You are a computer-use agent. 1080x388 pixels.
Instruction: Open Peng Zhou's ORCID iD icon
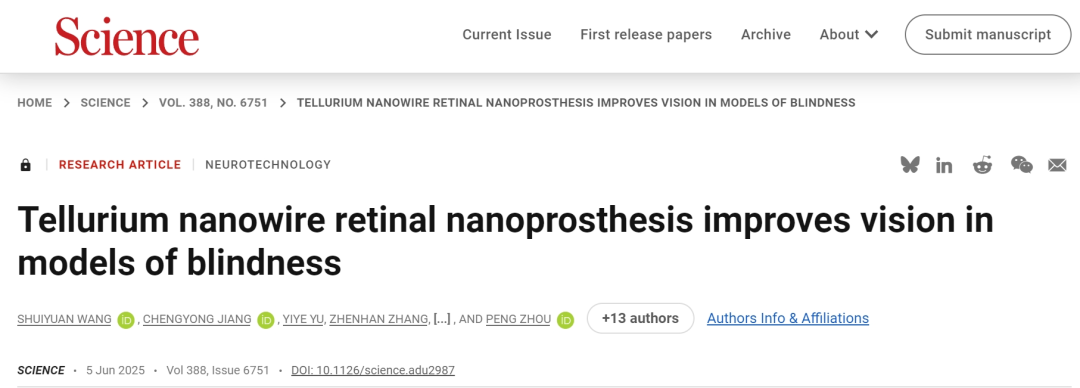click(x=565, y=320)
